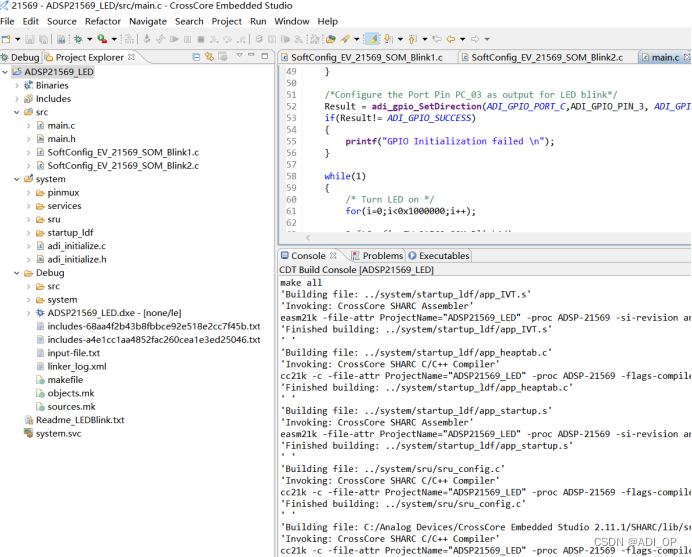Expand the Binaries tree node

coord(17,86)
